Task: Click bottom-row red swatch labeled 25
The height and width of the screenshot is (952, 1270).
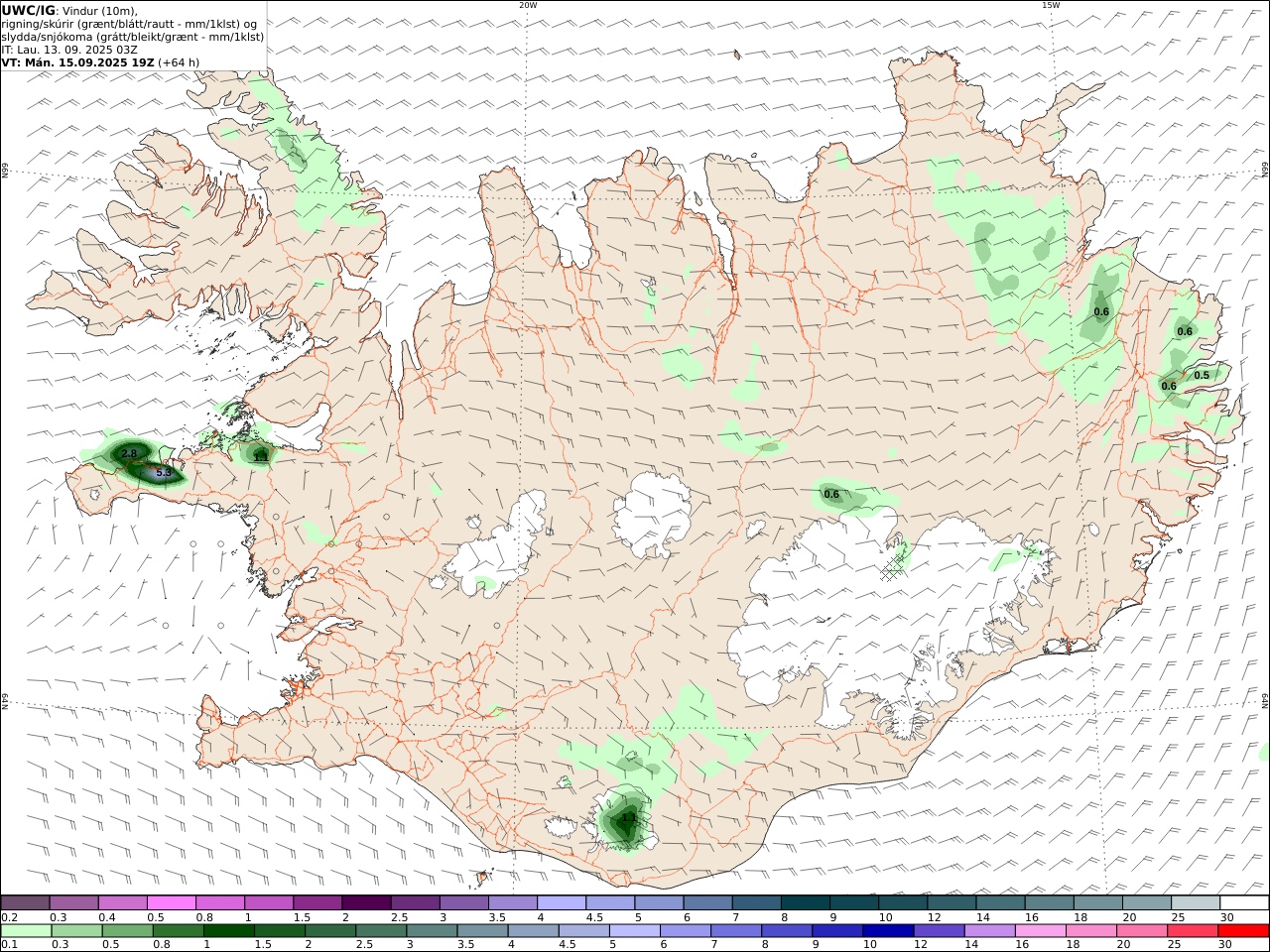Action: [1192, 931]
